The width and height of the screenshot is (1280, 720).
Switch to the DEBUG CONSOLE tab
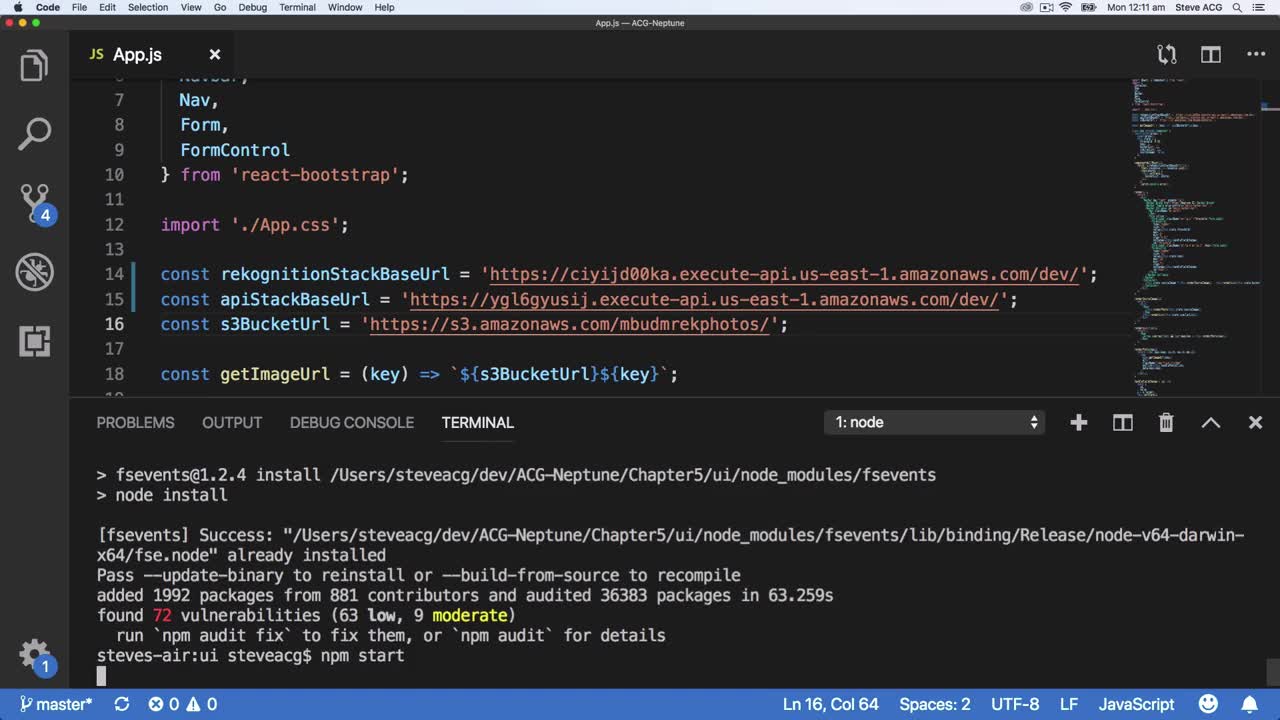pyautogui.click(x=352, y=423)
